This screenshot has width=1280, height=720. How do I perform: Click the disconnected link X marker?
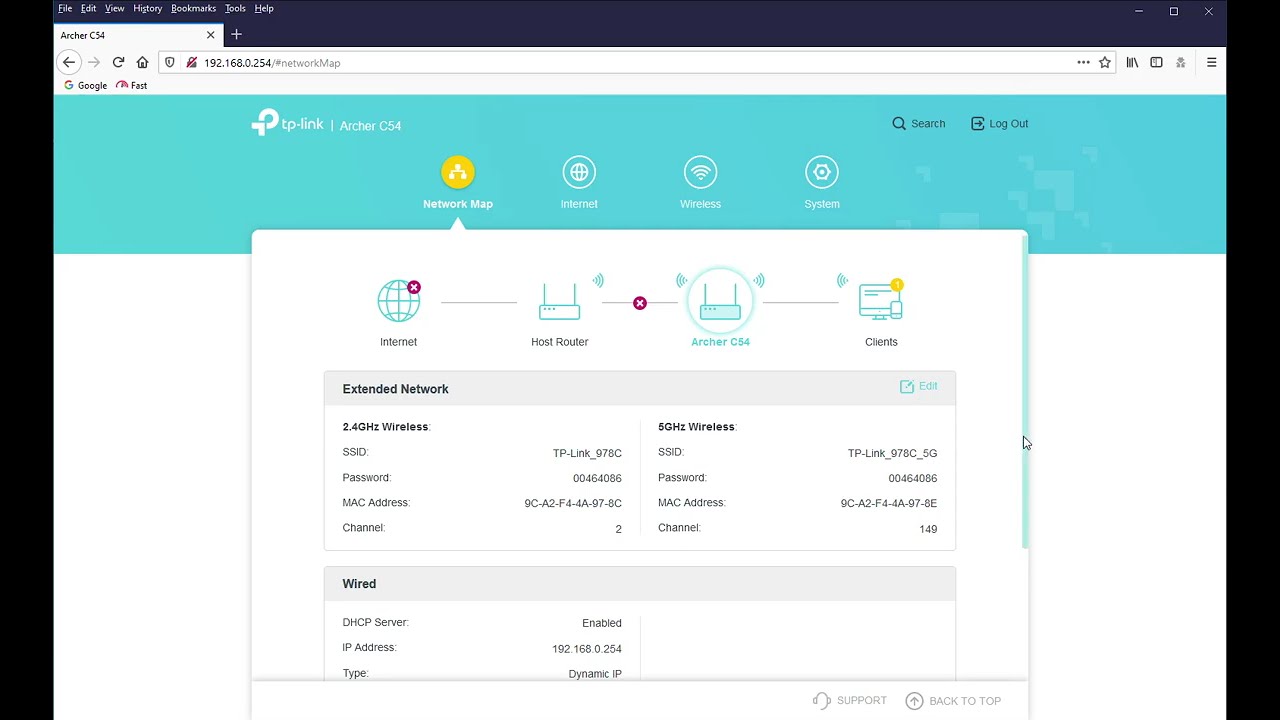tap(640, 303)
